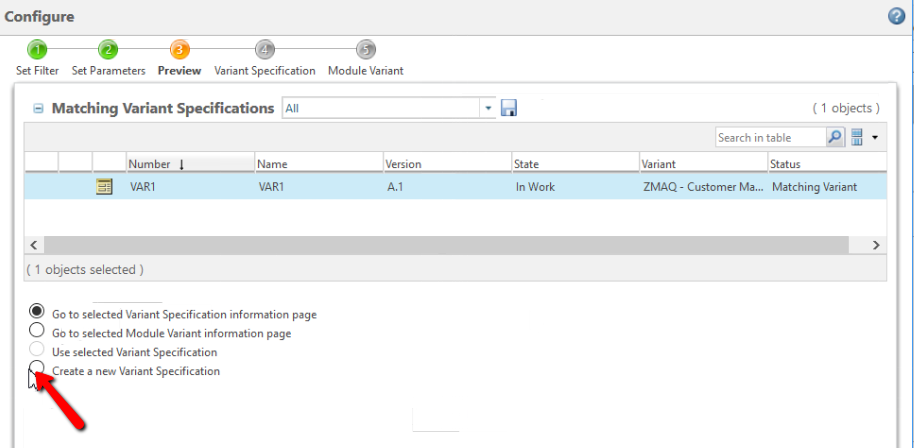The width and height of the screenshot is (914, 448).
Task: Select Go to selected Module Variant information page
Action: click(37, 330)
